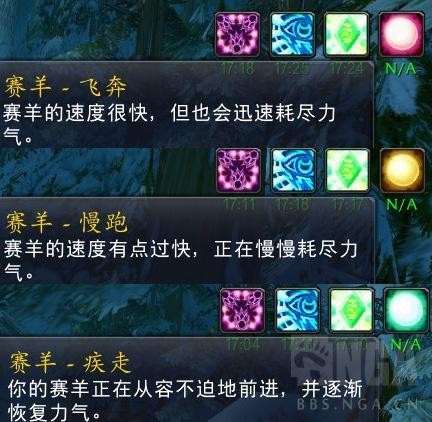Click green diamond icon in middle row
Image resolution: width=432 pixels, height=422 pixels.
pyautogui.click(x=348, y=170)
